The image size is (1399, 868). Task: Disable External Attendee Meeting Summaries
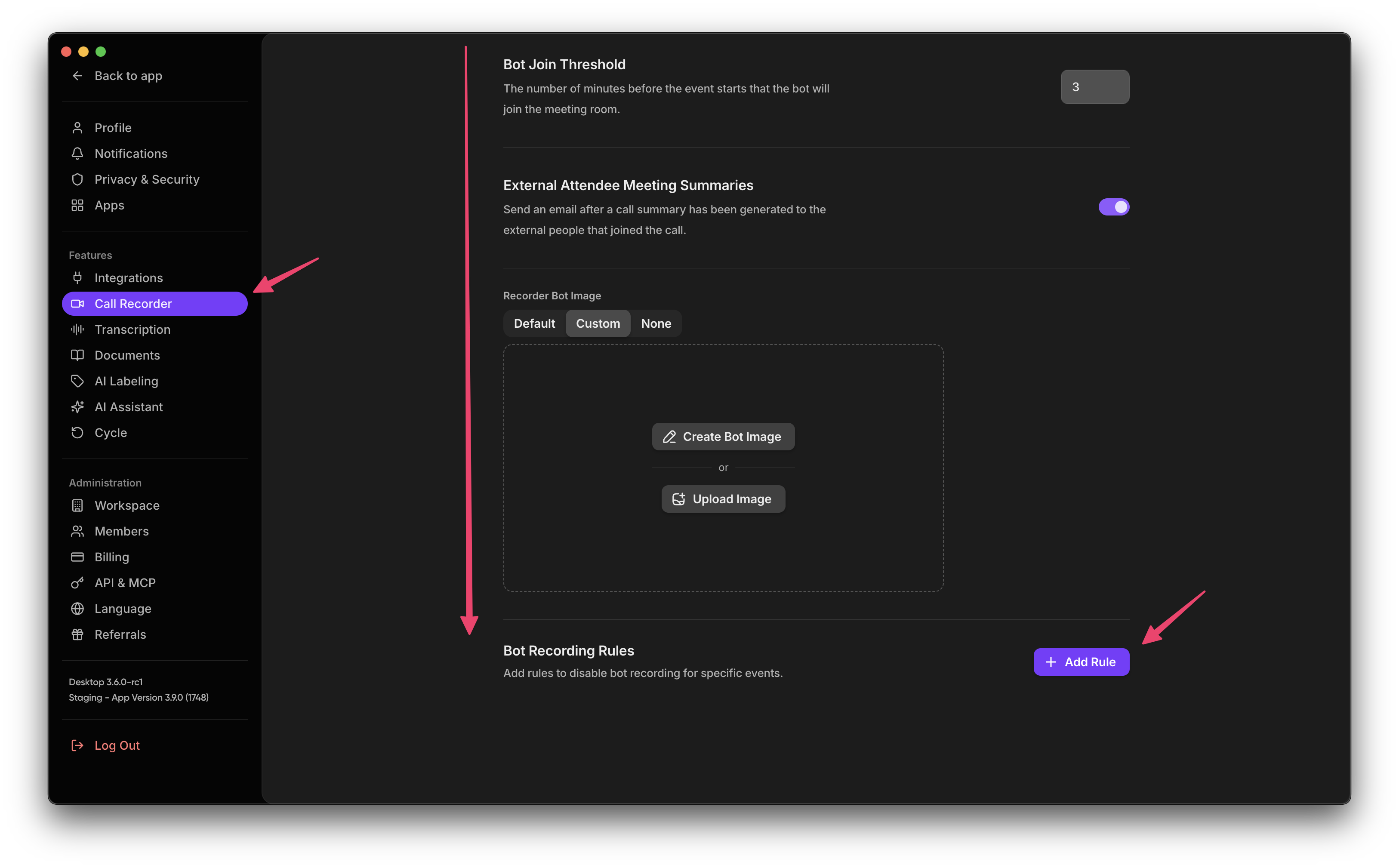[x=1114, y=206]
